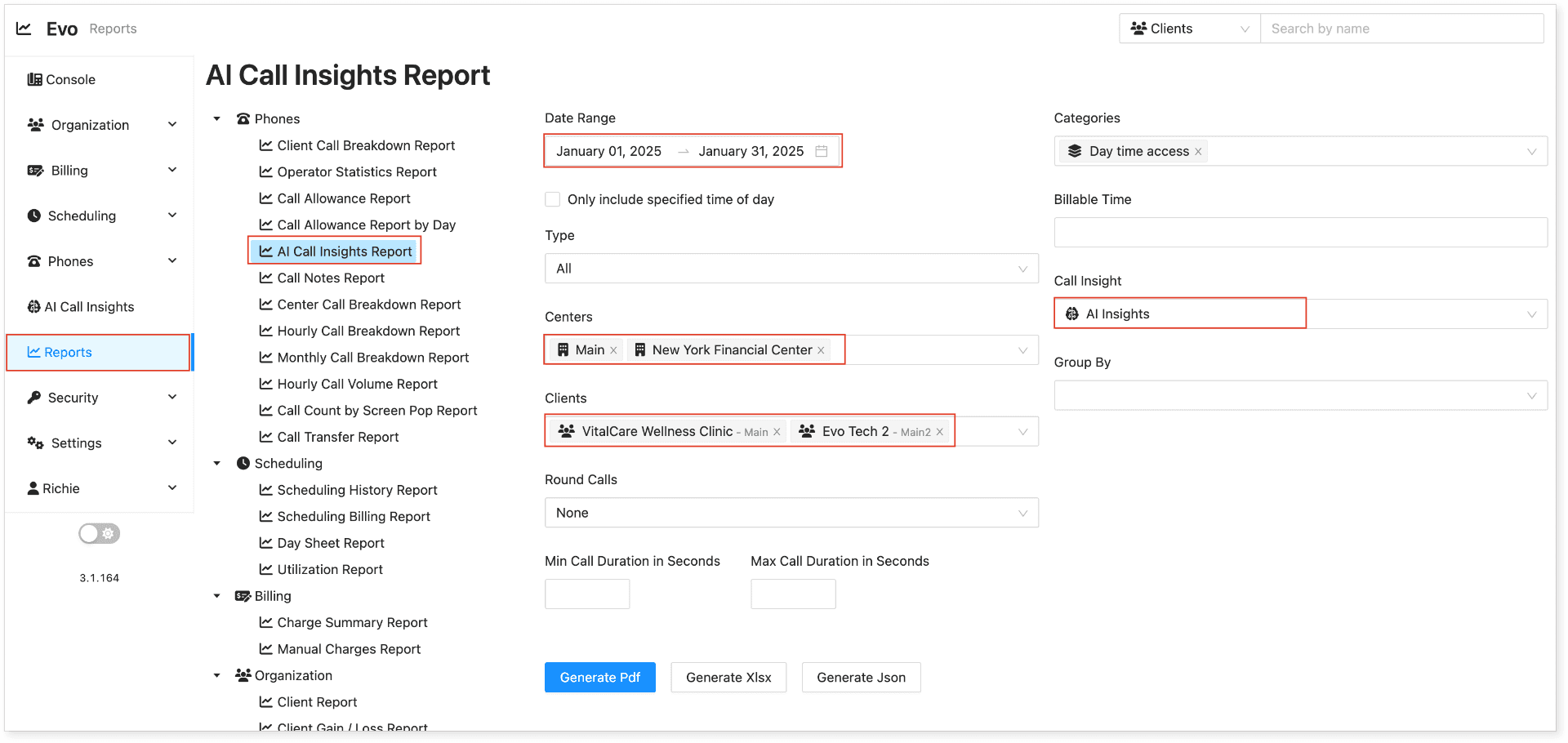
Task: Click the Organization group icon in report tree
Action: pyautogui.click(x=243, y=675)
